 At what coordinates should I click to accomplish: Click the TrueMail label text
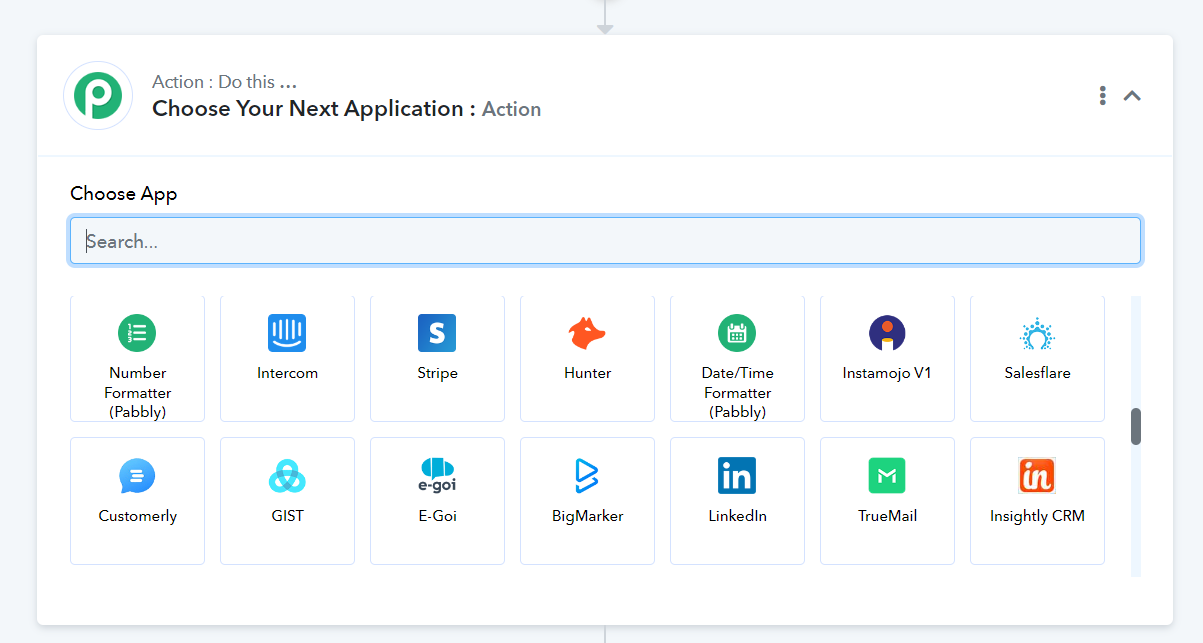(x=887, y=516)
